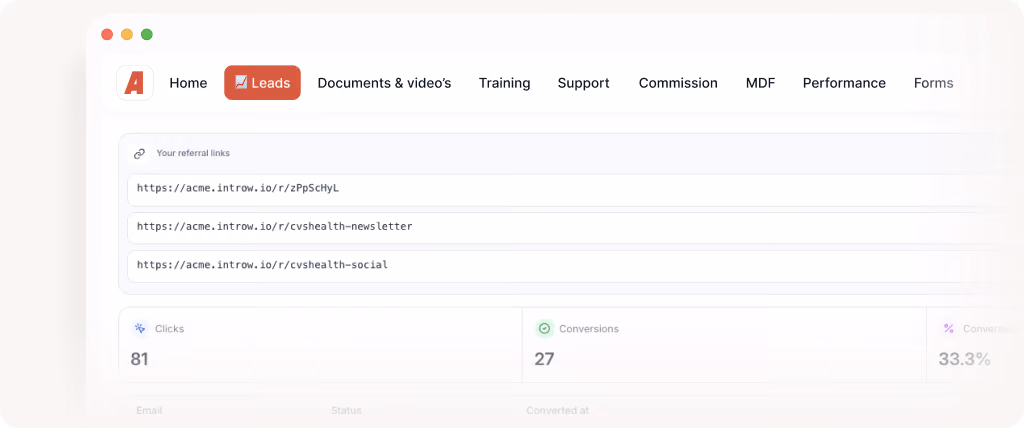
Task: Click the 'Your referral links' heading
Action: pos(193,154)
